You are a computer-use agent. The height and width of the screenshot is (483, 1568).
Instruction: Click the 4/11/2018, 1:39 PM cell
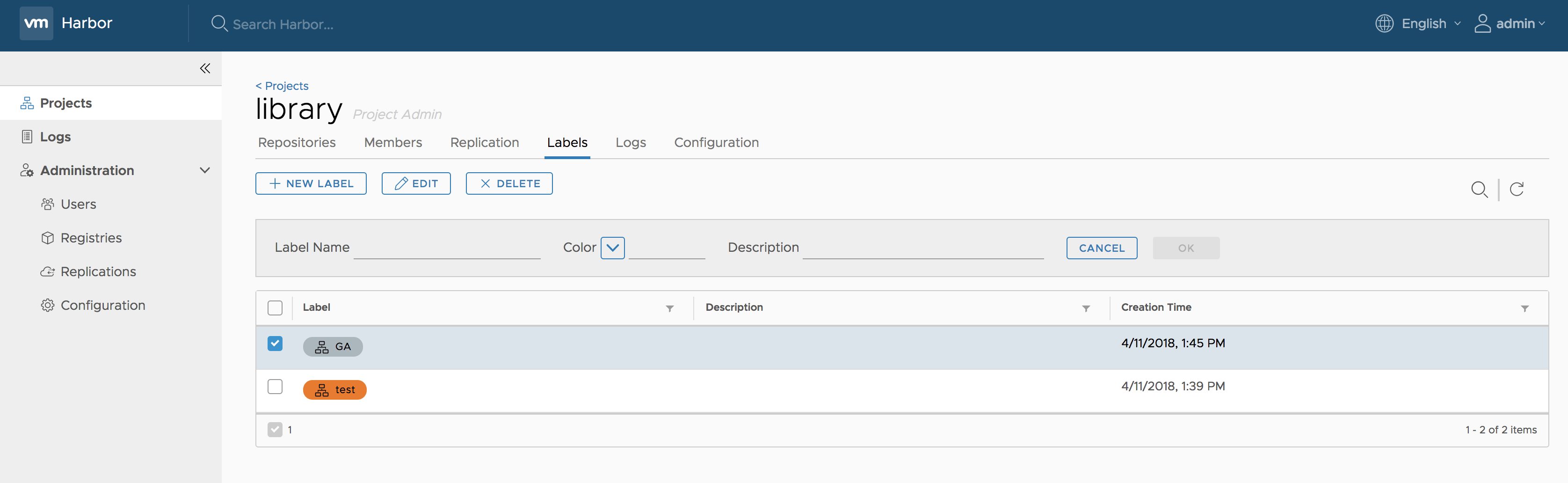tap(1173, 387)
